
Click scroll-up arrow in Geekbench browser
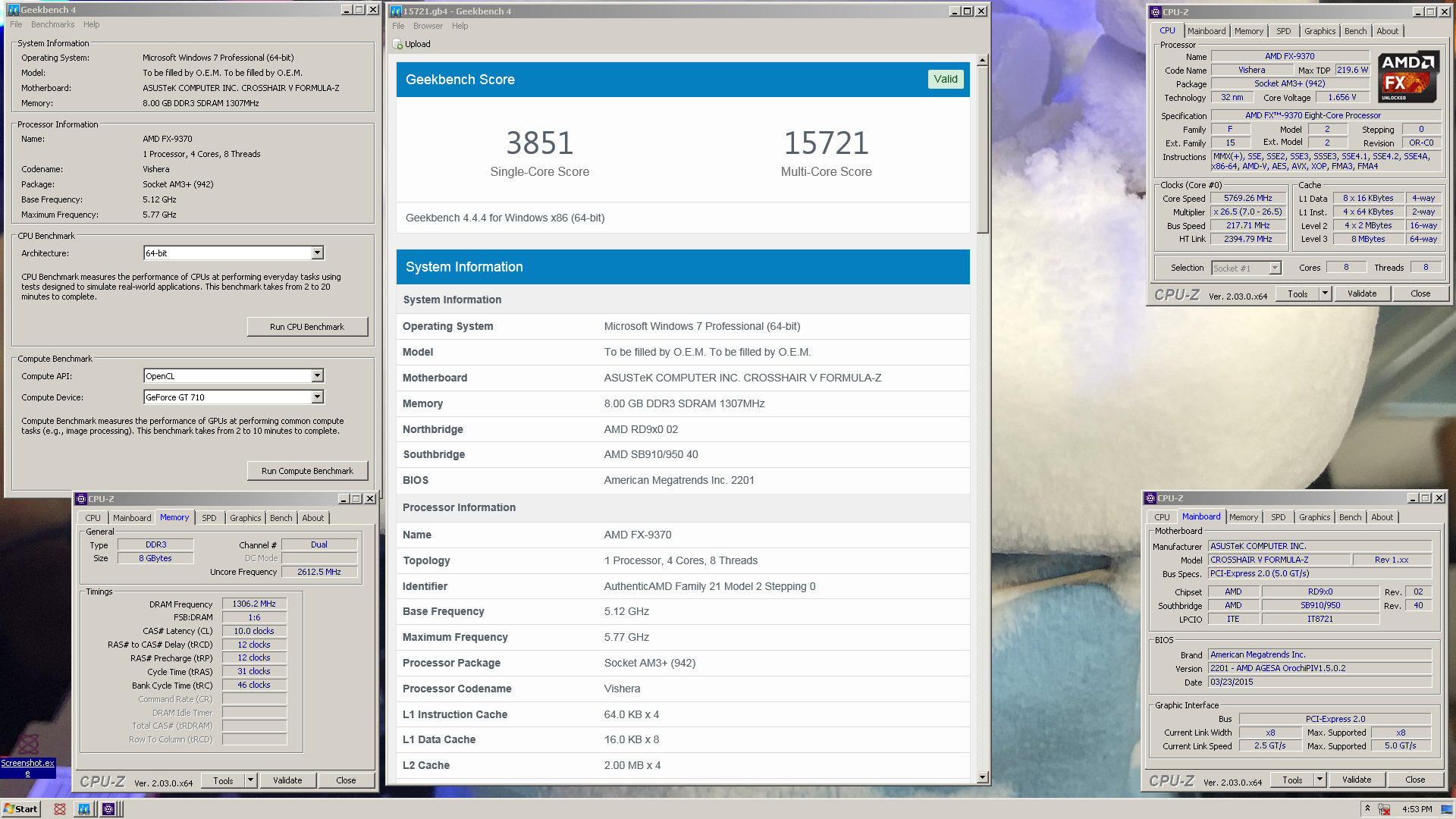(x=983, y=60)
